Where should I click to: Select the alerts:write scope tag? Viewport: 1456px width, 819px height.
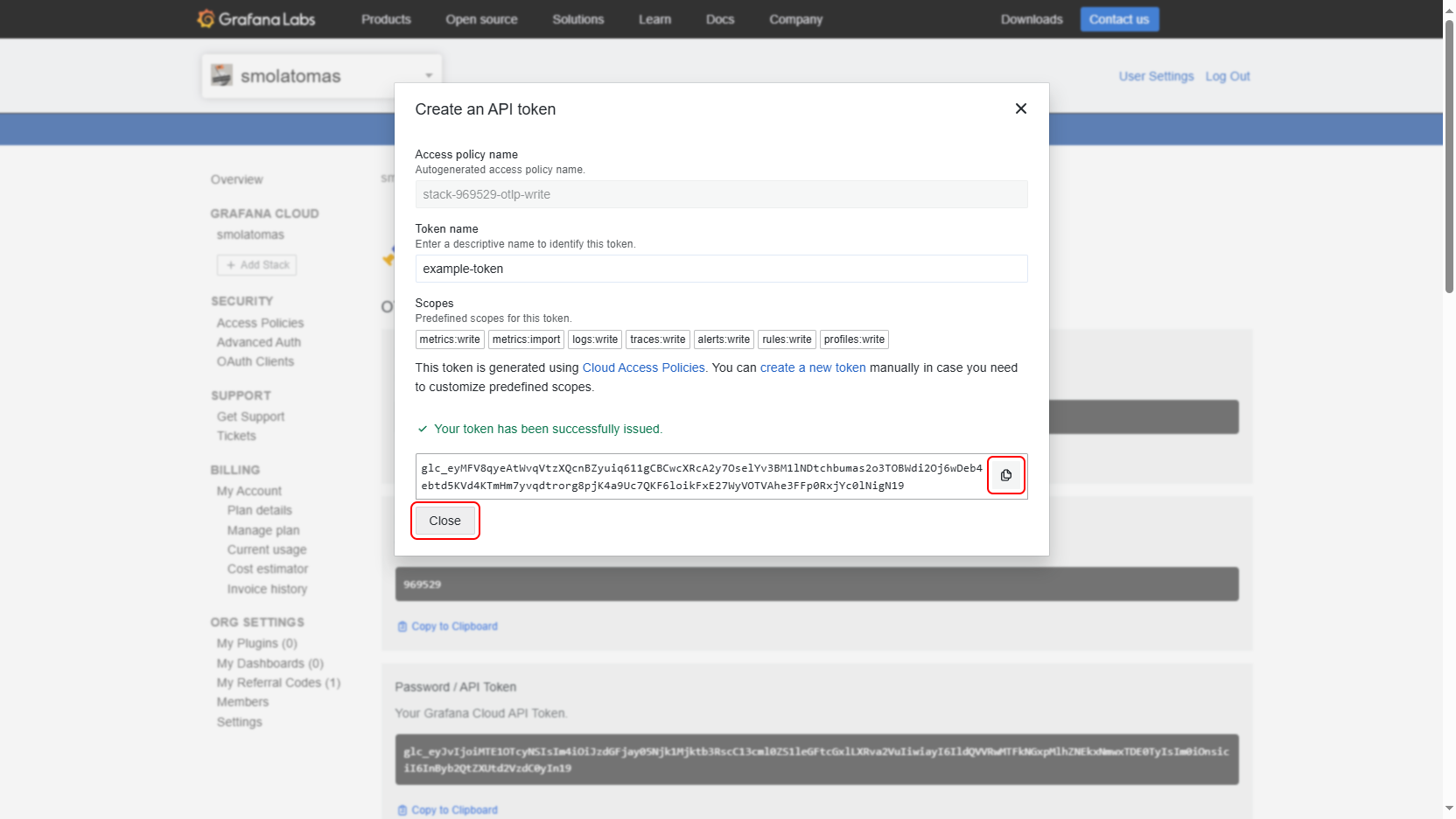[x=724, y=339]
